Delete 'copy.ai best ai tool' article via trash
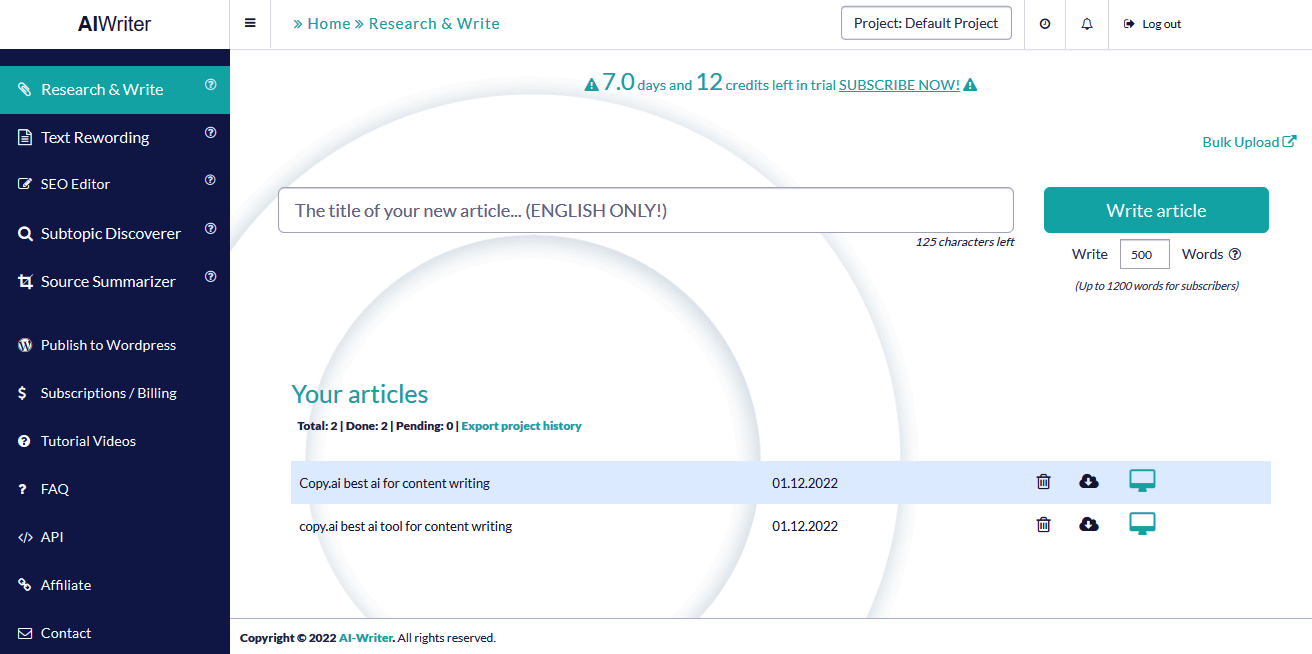The width and height of the screenshot is (1312, 654). tap(1043, 524)
